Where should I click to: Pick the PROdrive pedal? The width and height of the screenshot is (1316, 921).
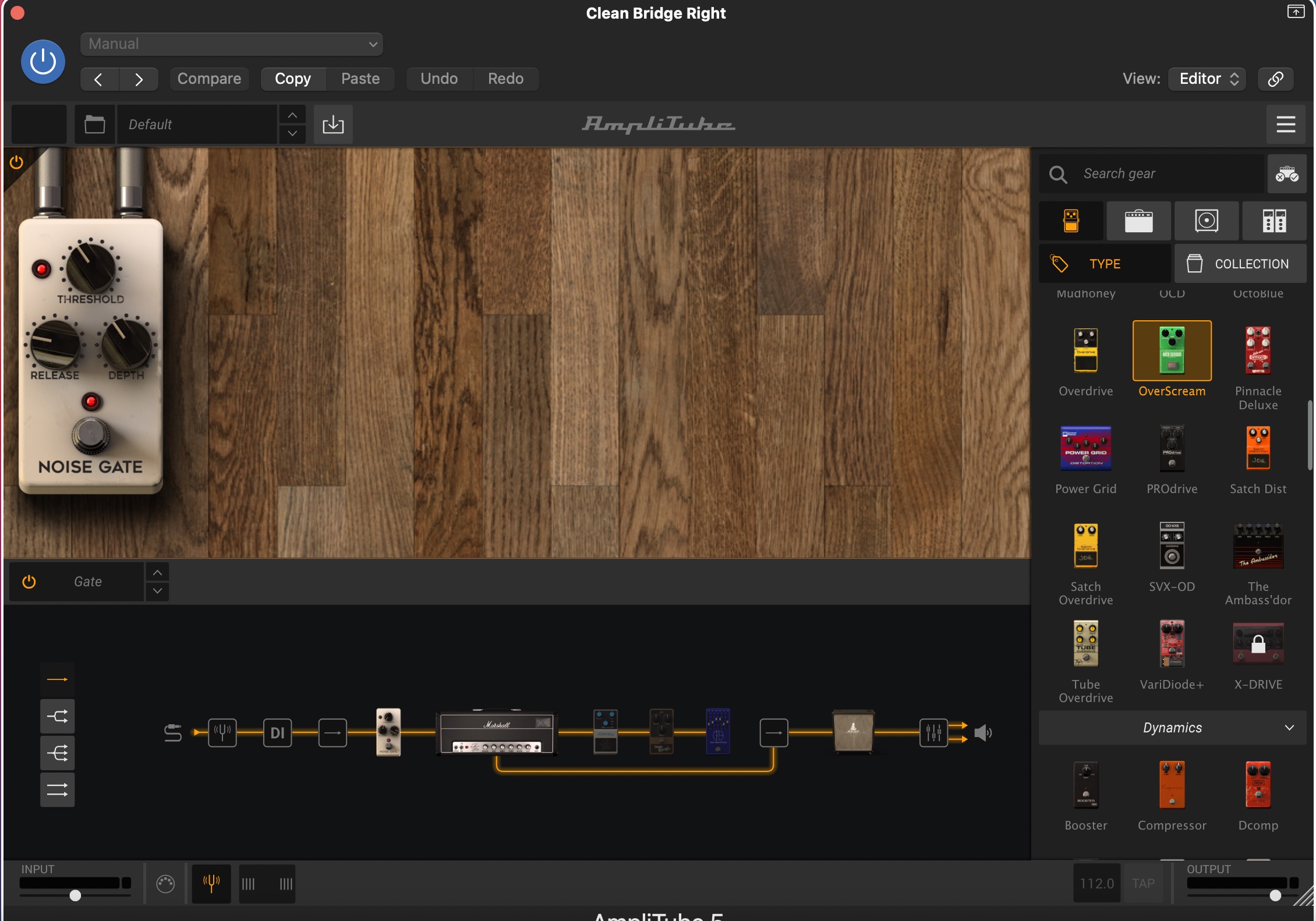(1172, 448)
